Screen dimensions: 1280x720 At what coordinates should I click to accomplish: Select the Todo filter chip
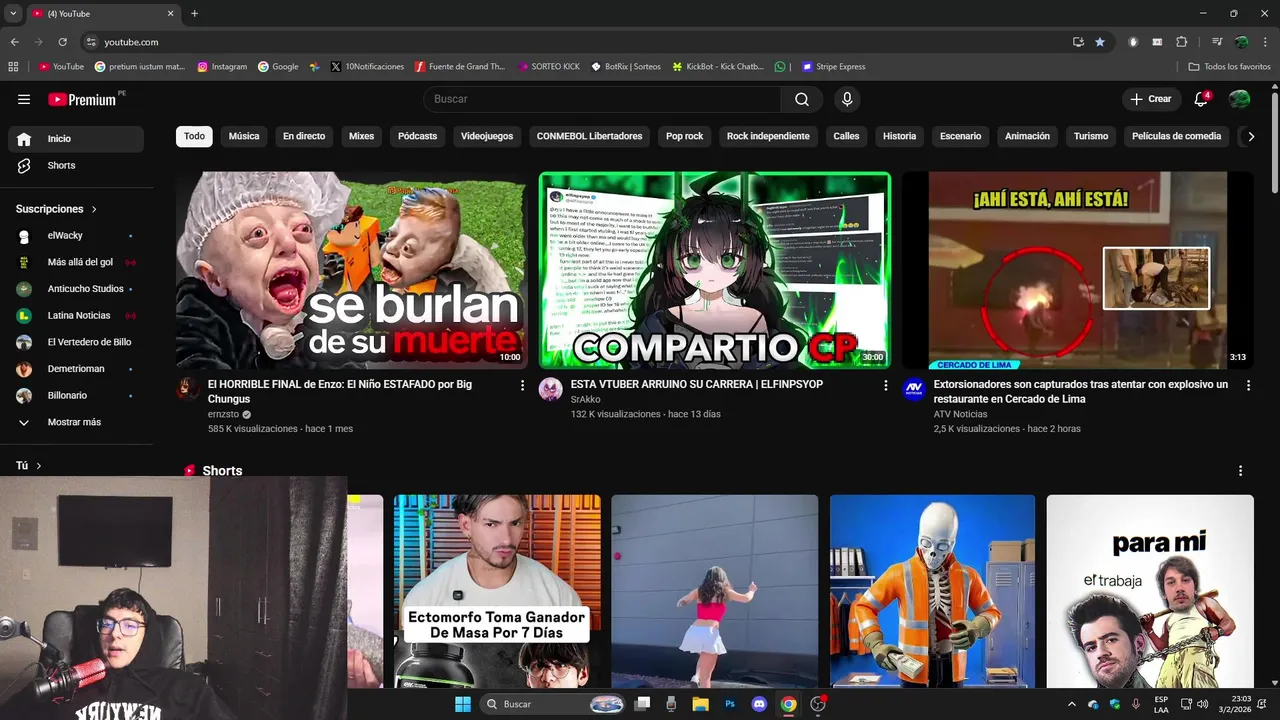click(194, 136)
